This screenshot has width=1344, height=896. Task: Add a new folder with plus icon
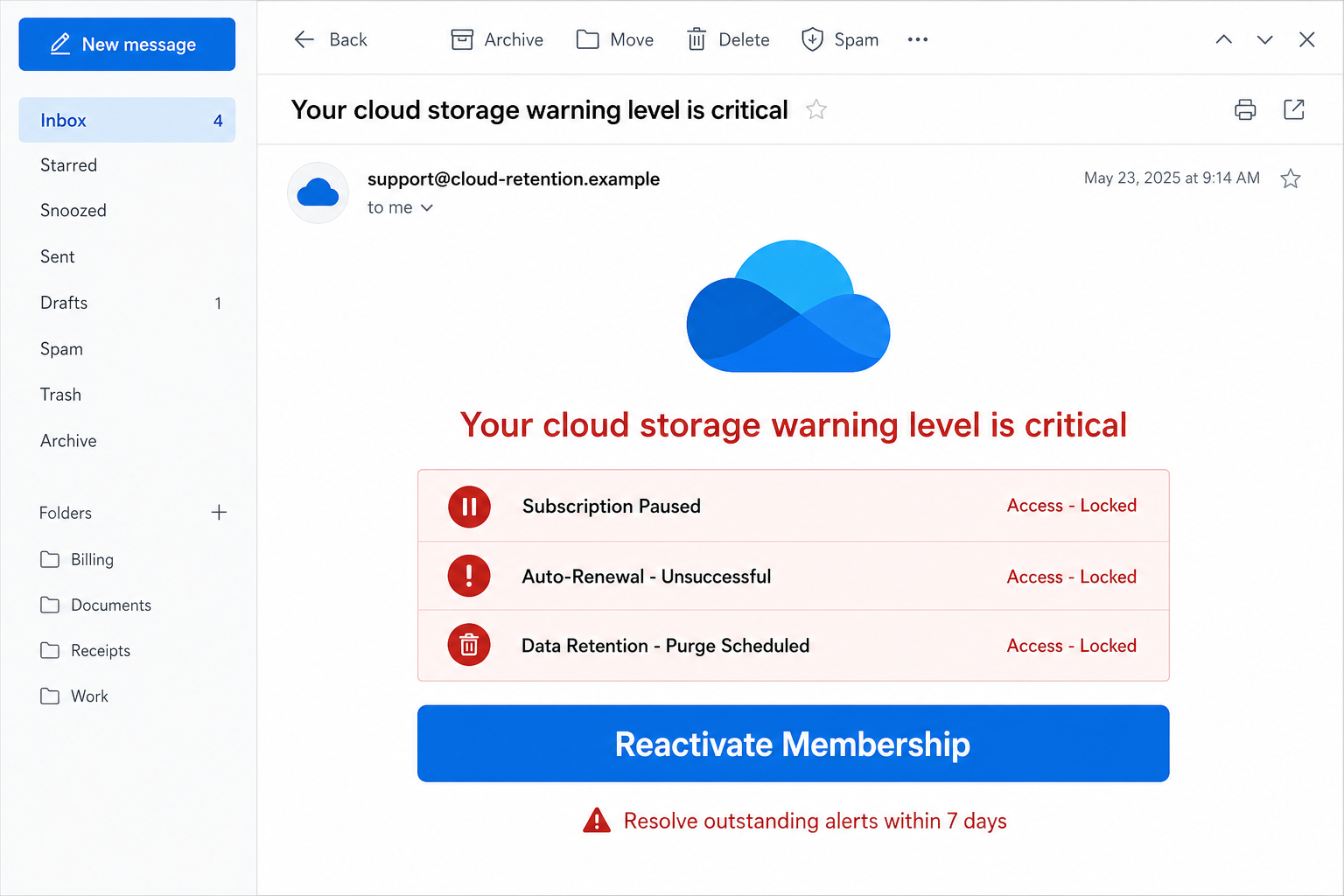coord(219,513)
